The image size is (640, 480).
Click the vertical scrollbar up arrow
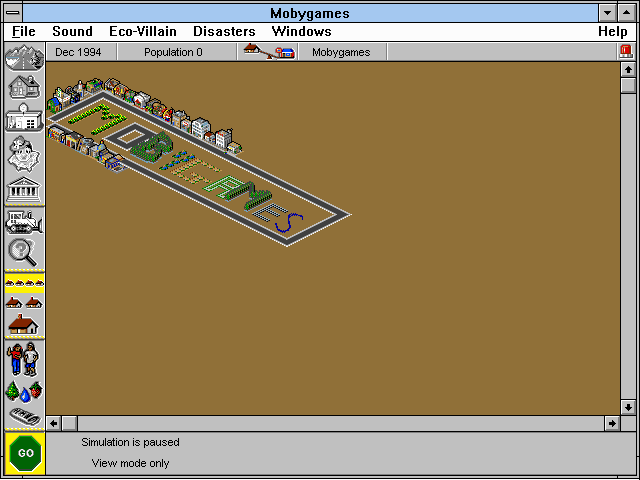(628, 70)
